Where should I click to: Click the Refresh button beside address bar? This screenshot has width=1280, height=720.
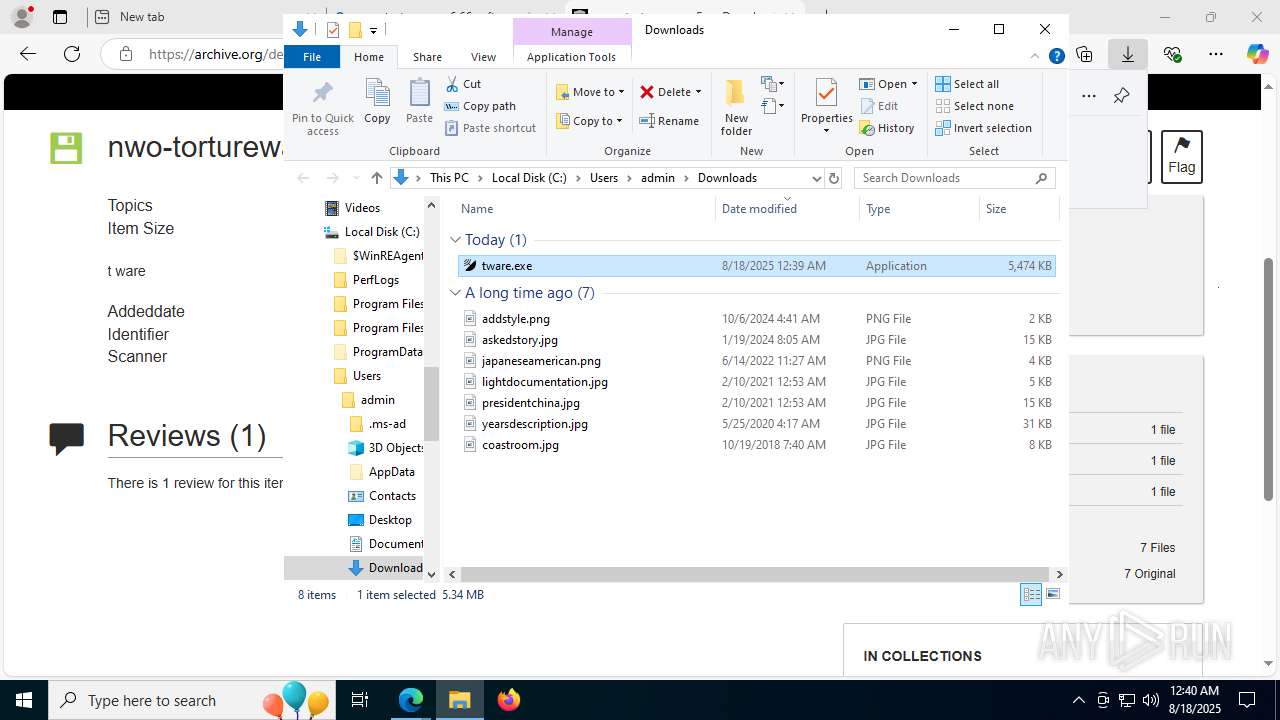point(834,178)
